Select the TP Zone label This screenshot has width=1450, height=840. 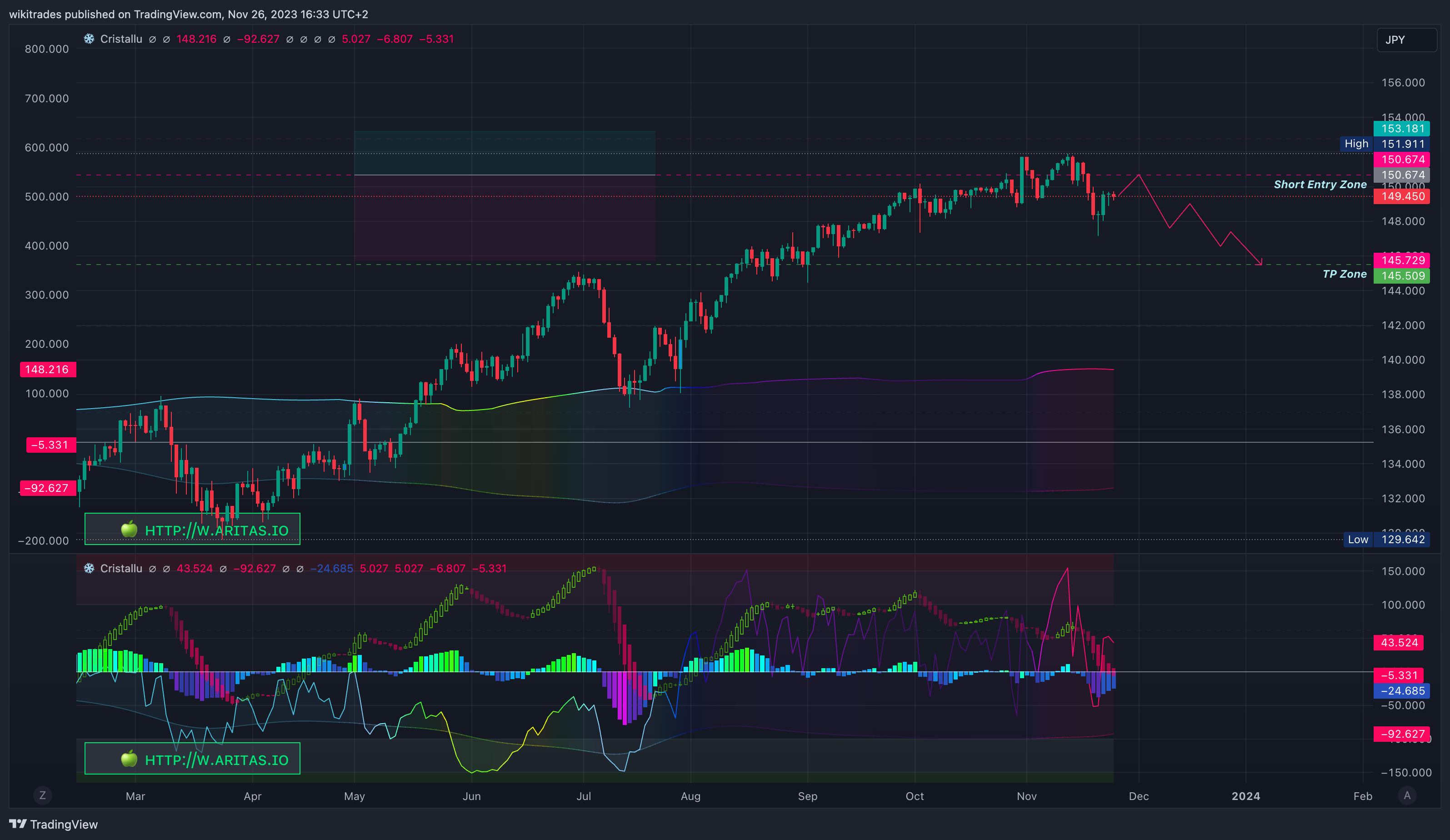pyautogui.click(x=1344, y=274)
